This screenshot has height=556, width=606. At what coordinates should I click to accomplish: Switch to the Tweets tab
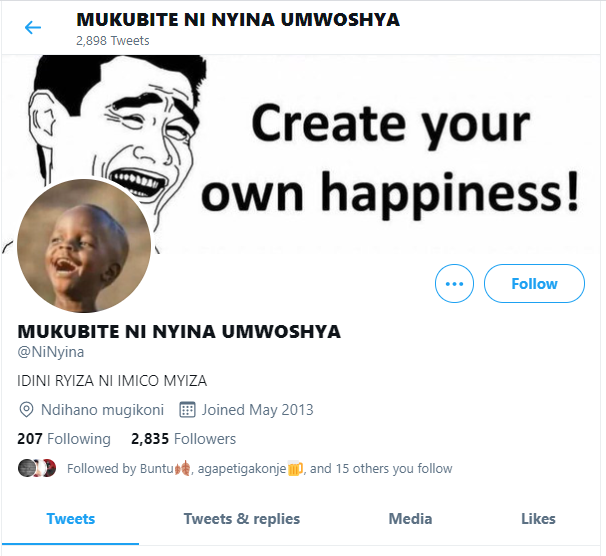[71, 518]
